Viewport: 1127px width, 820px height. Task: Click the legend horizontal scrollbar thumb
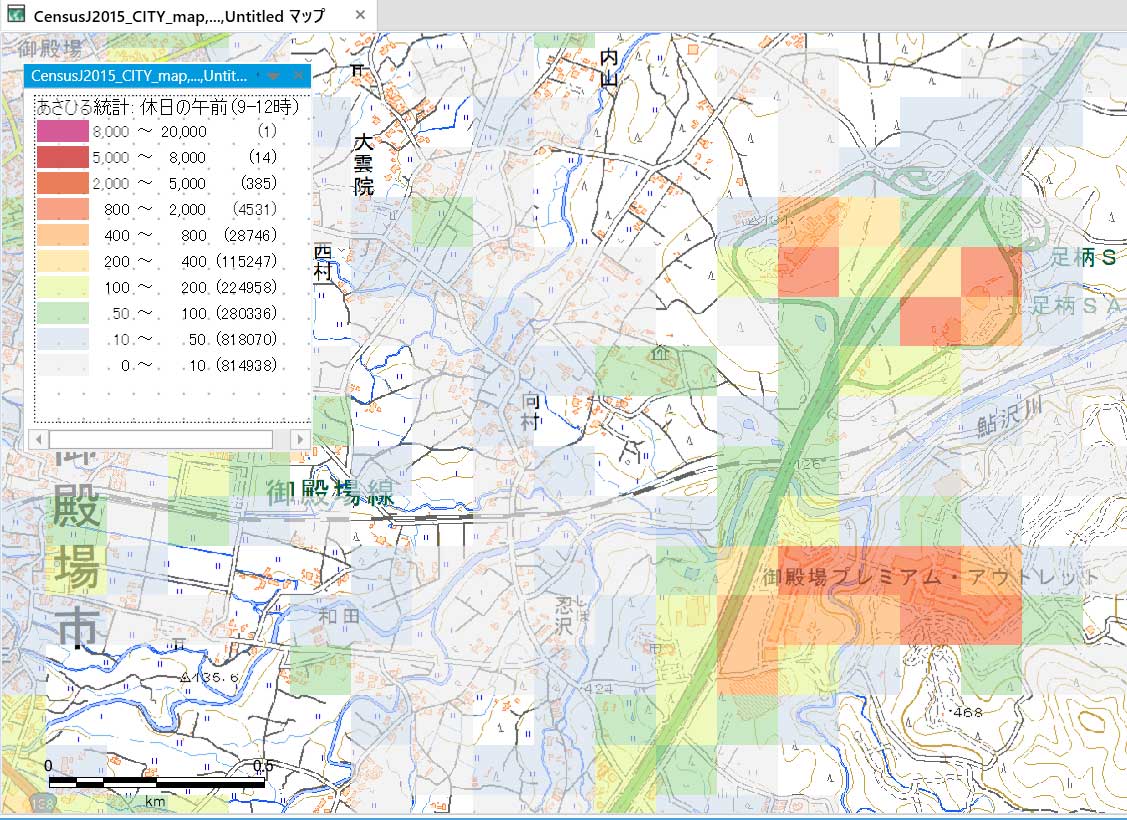(x=160, y=439)
